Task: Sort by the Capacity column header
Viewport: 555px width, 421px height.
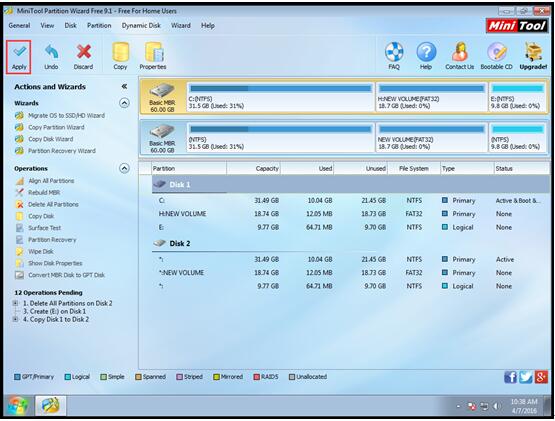Action: click(253, 169)
